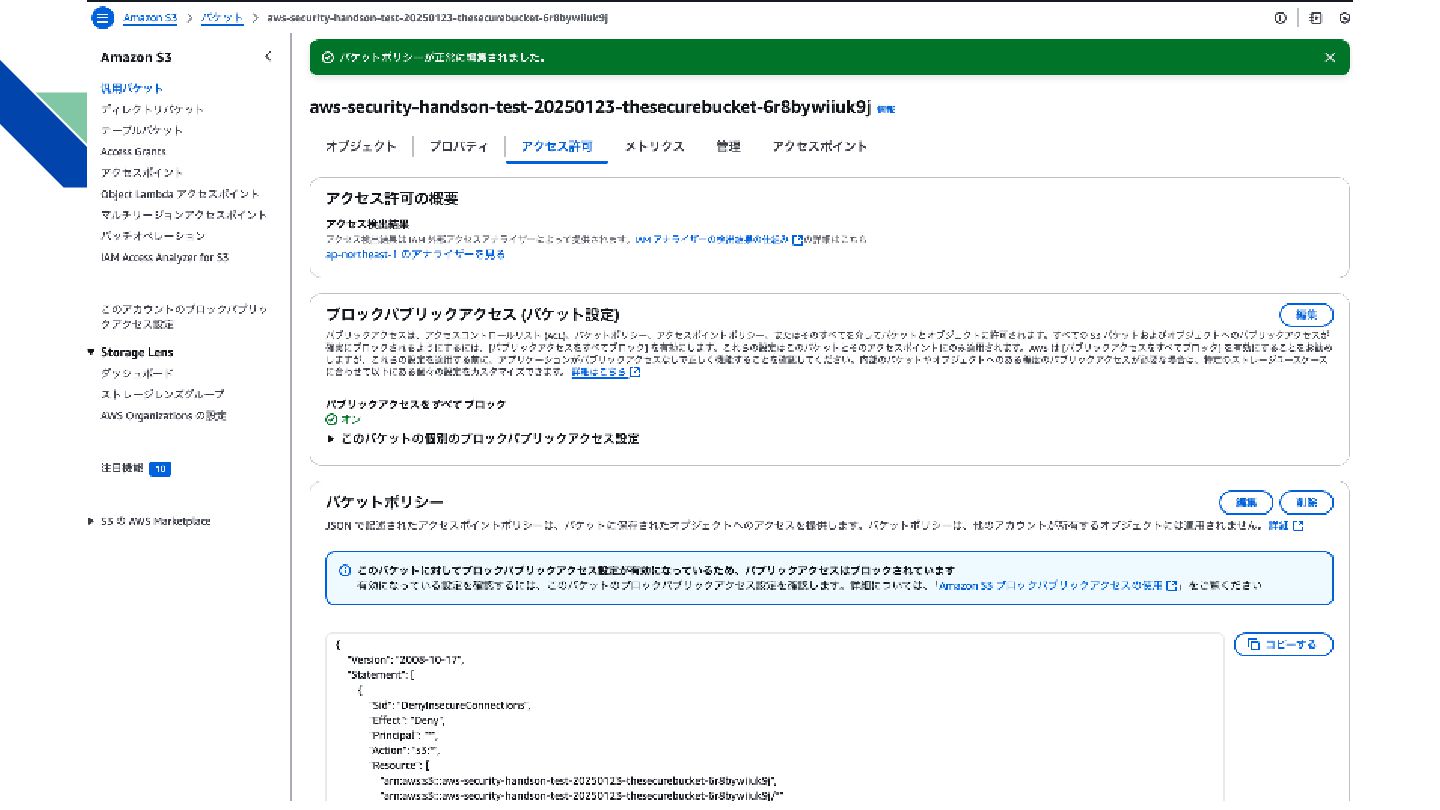Open the 管理 tab
Image resolution: width=1440 pixels, height=810 pixels.
click(x=728, y=146)
